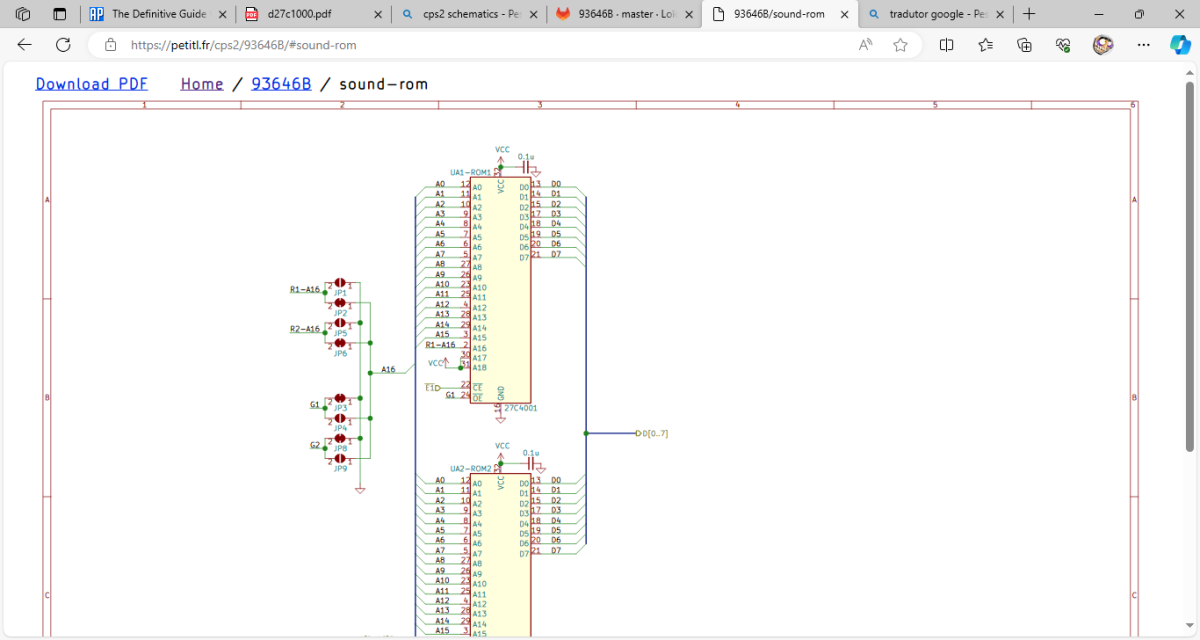
Task: Switch to the 93646B master tab
Action: coord(625,15)
